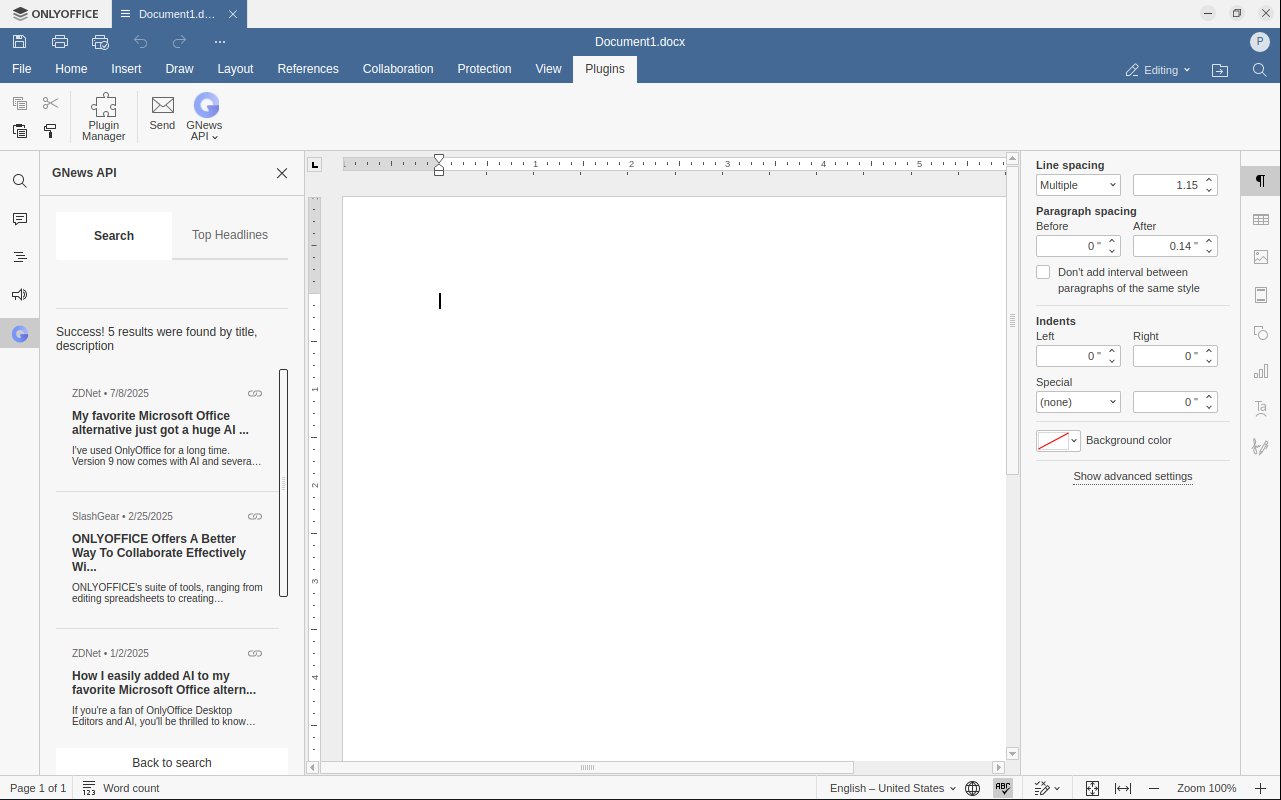Click the Background color swatch

[x=1053, y=441]
